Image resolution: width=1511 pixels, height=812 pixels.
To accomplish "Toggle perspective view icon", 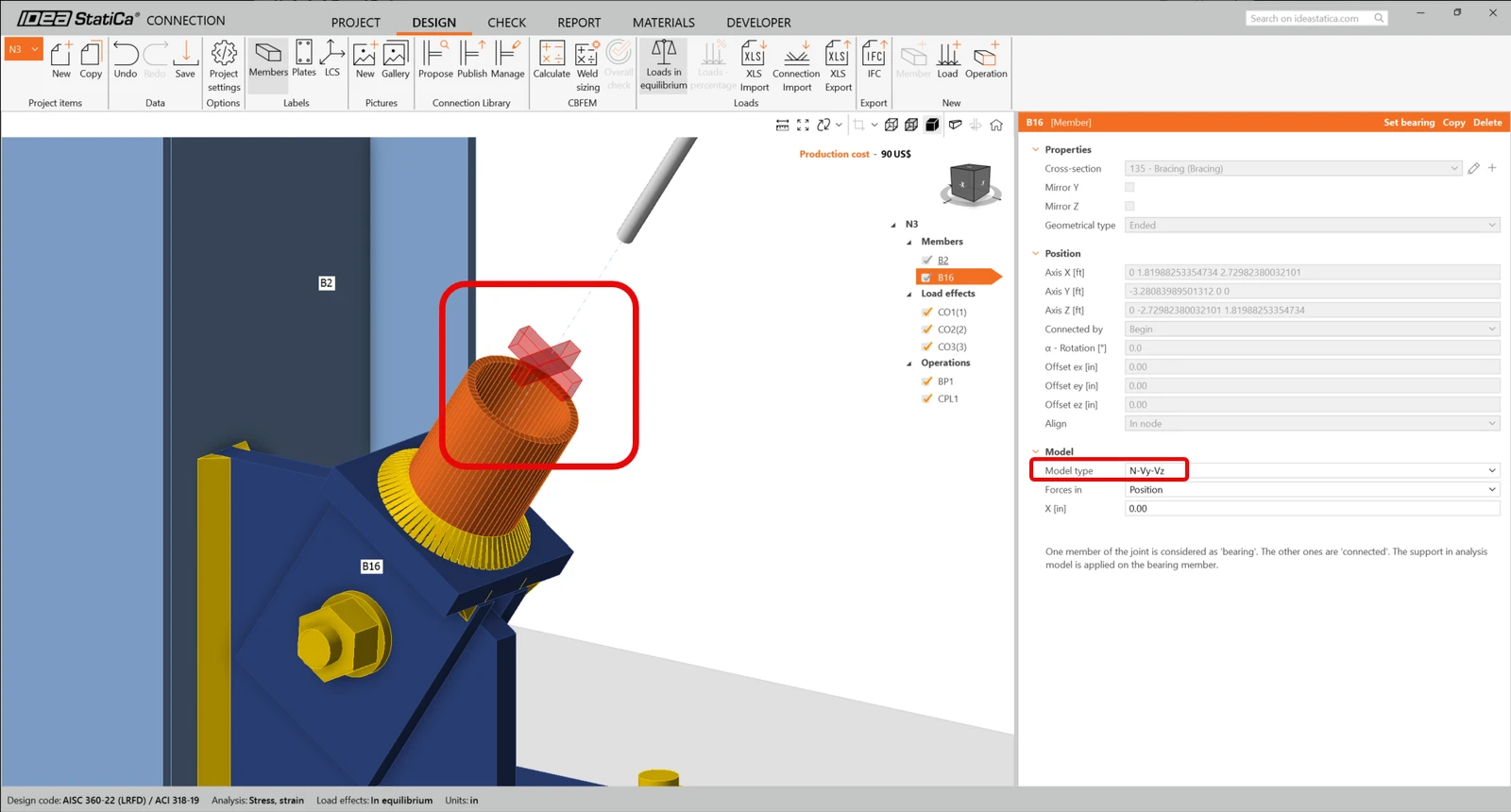I will pyautogui.click(x=955, y=125).
